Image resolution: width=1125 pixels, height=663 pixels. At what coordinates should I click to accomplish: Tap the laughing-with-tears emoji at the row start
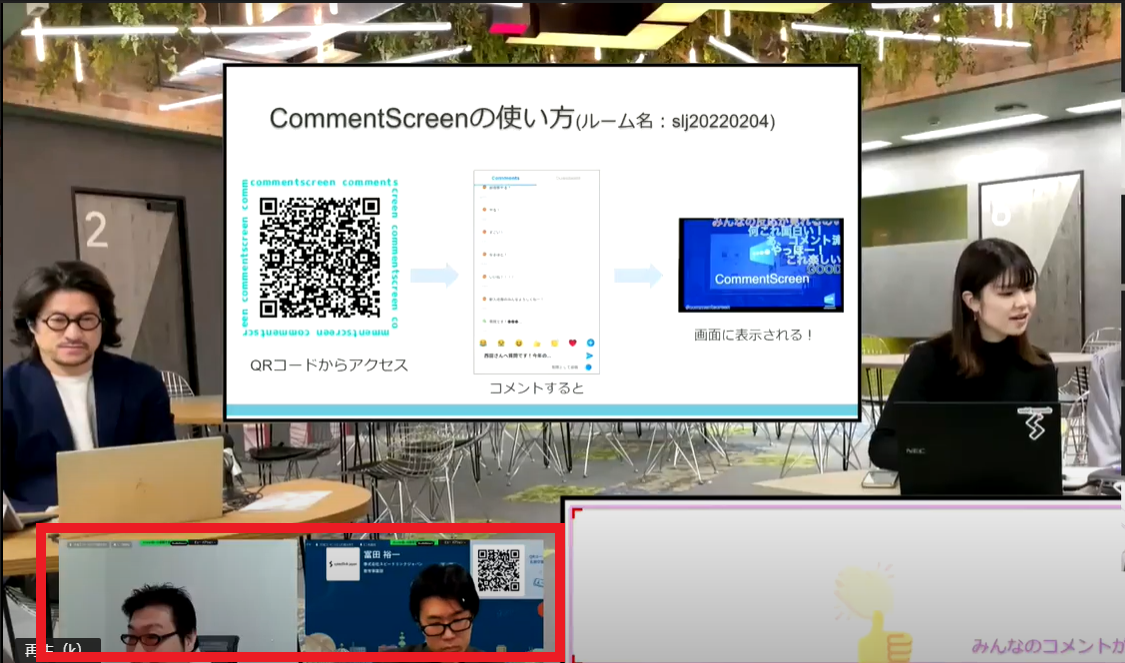tap(483, 343)
